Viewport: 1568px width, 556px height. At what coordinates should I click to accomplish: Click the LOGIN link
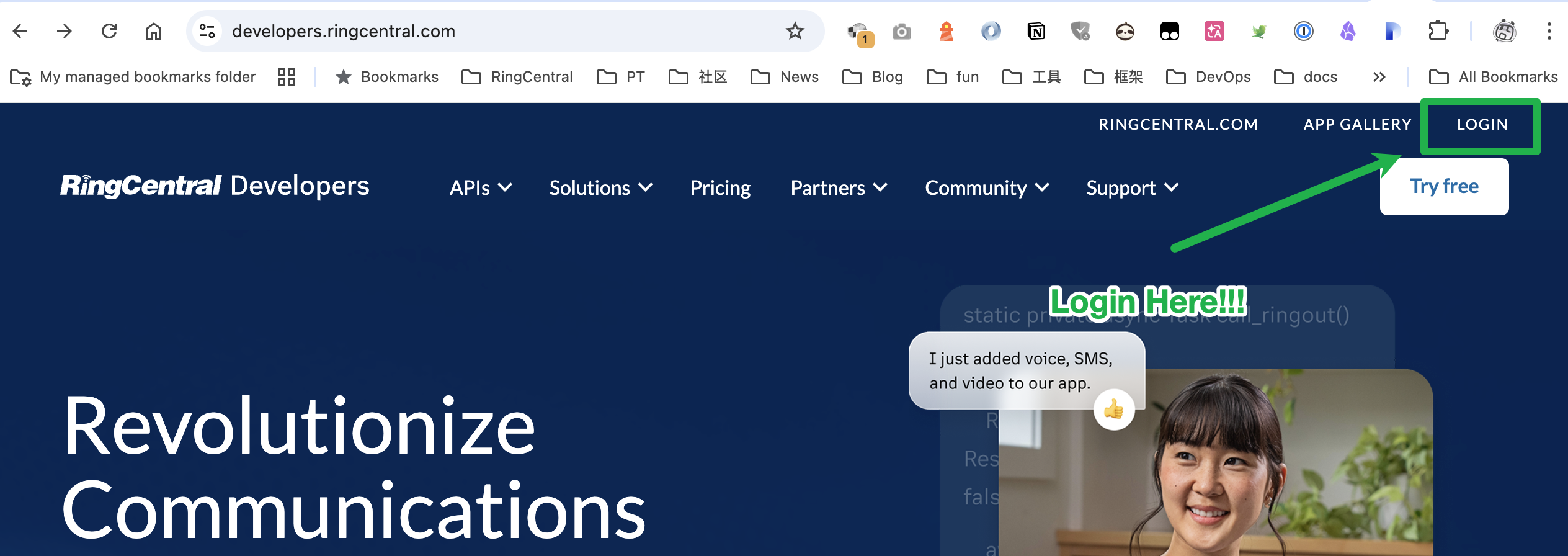coord(1482,125)
